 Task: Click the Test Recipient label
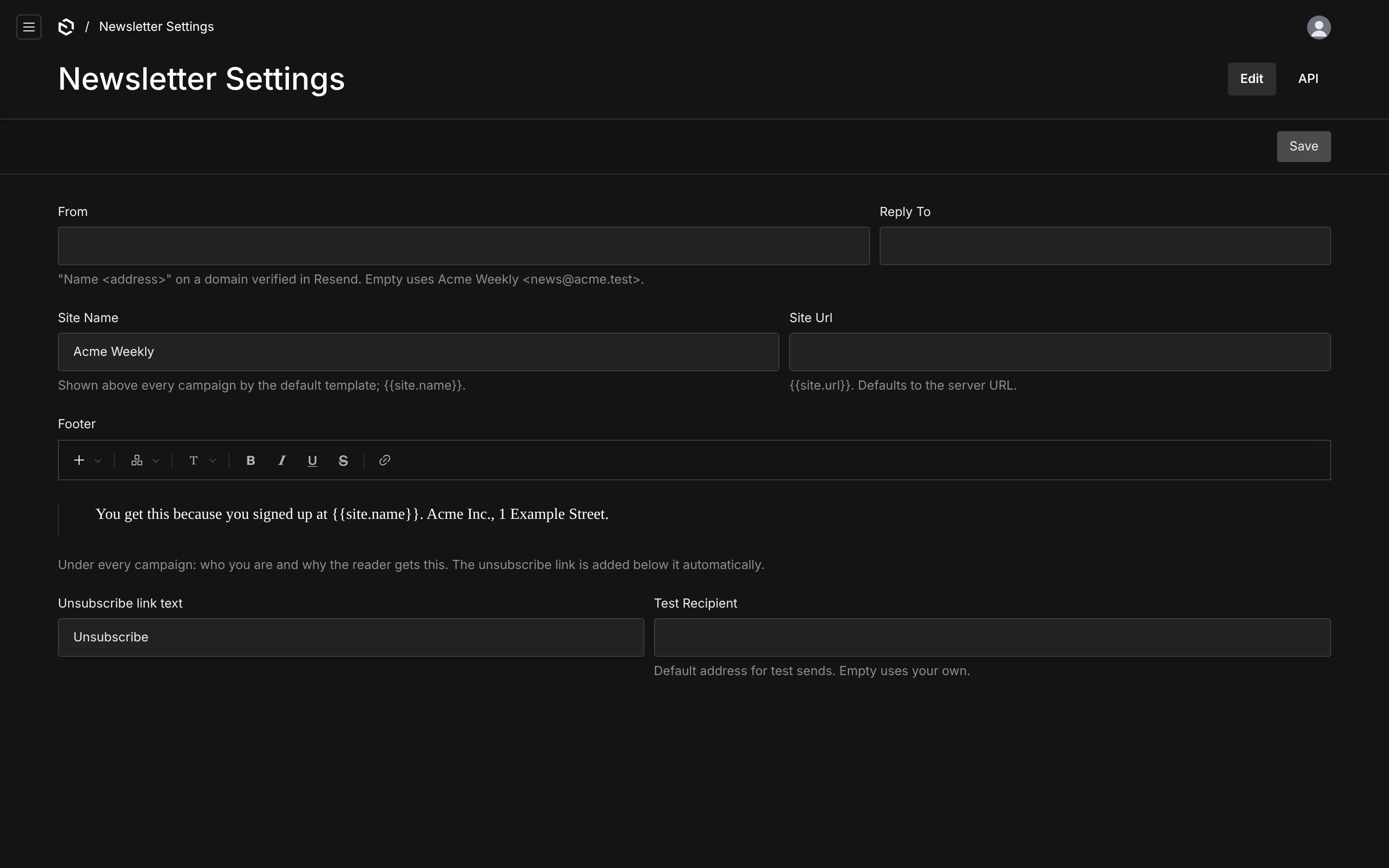[695, 603]
